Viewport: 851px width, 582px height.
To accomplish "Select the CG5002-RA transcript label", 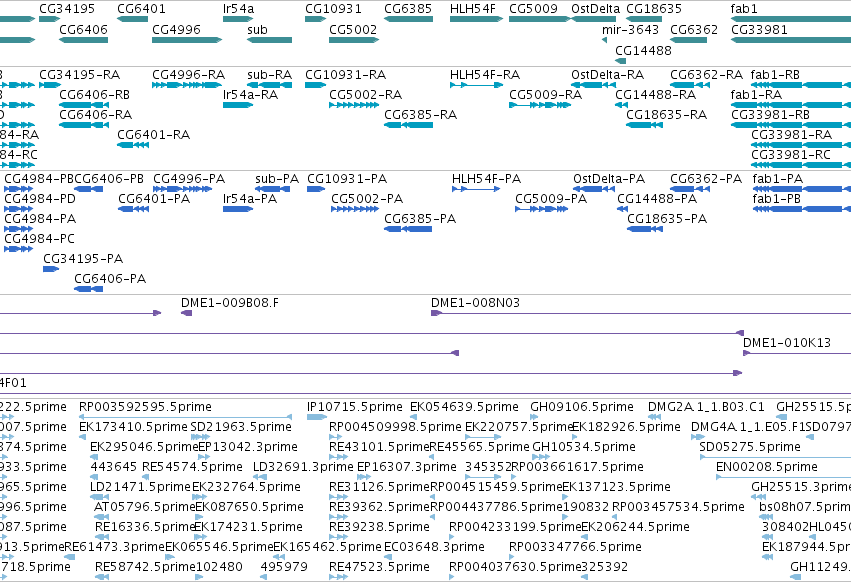I will 365,94.
